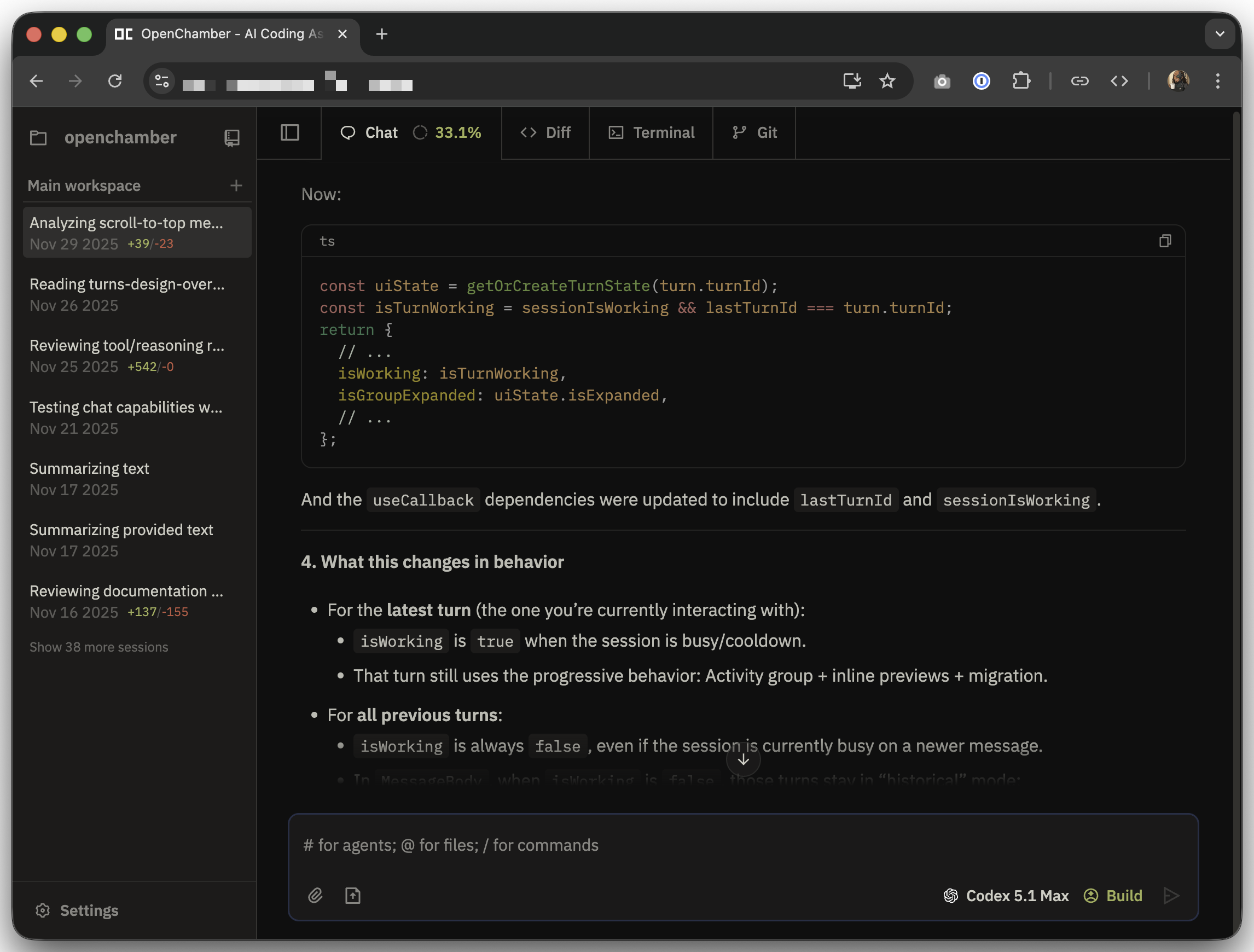1254x952 pixels.
Task: Add new session in Main workspace
Action: [236, 185]
